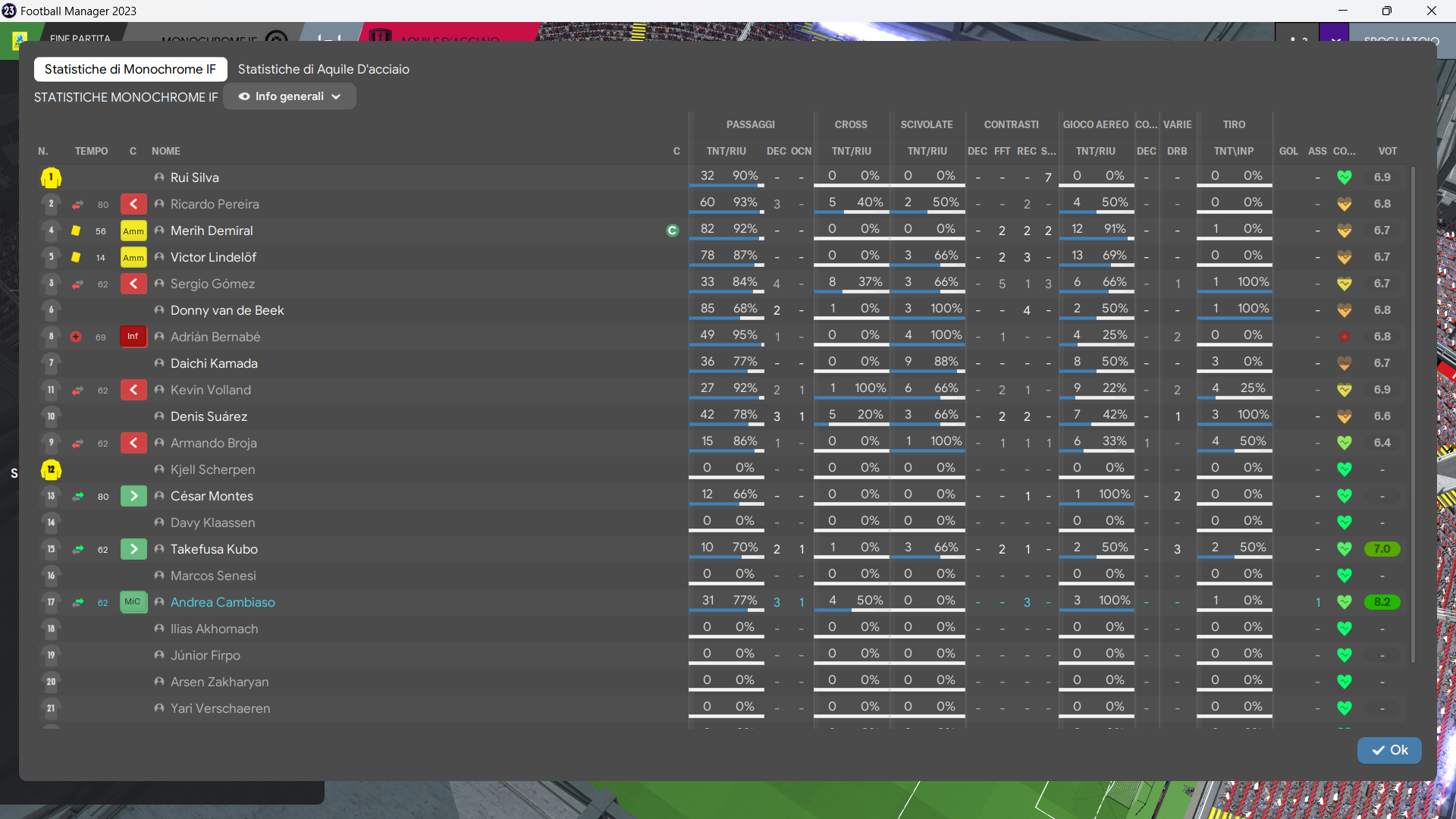Click Andrea Cambiaso's MiC man-of-match badge
Screen dimensions: 1456x819
click(133, 602)
